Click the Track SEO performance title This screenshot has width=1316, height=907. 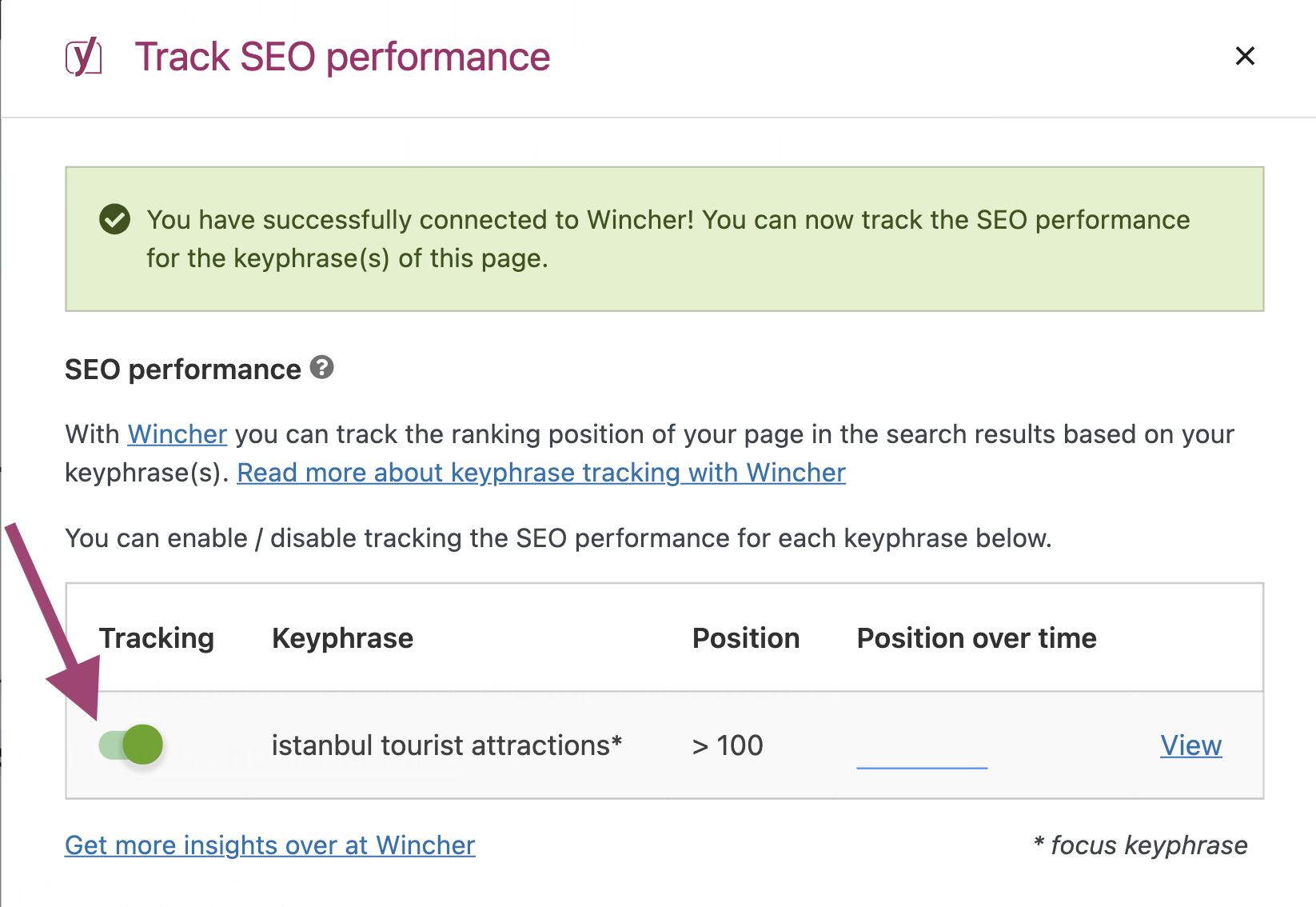[342, 57]
